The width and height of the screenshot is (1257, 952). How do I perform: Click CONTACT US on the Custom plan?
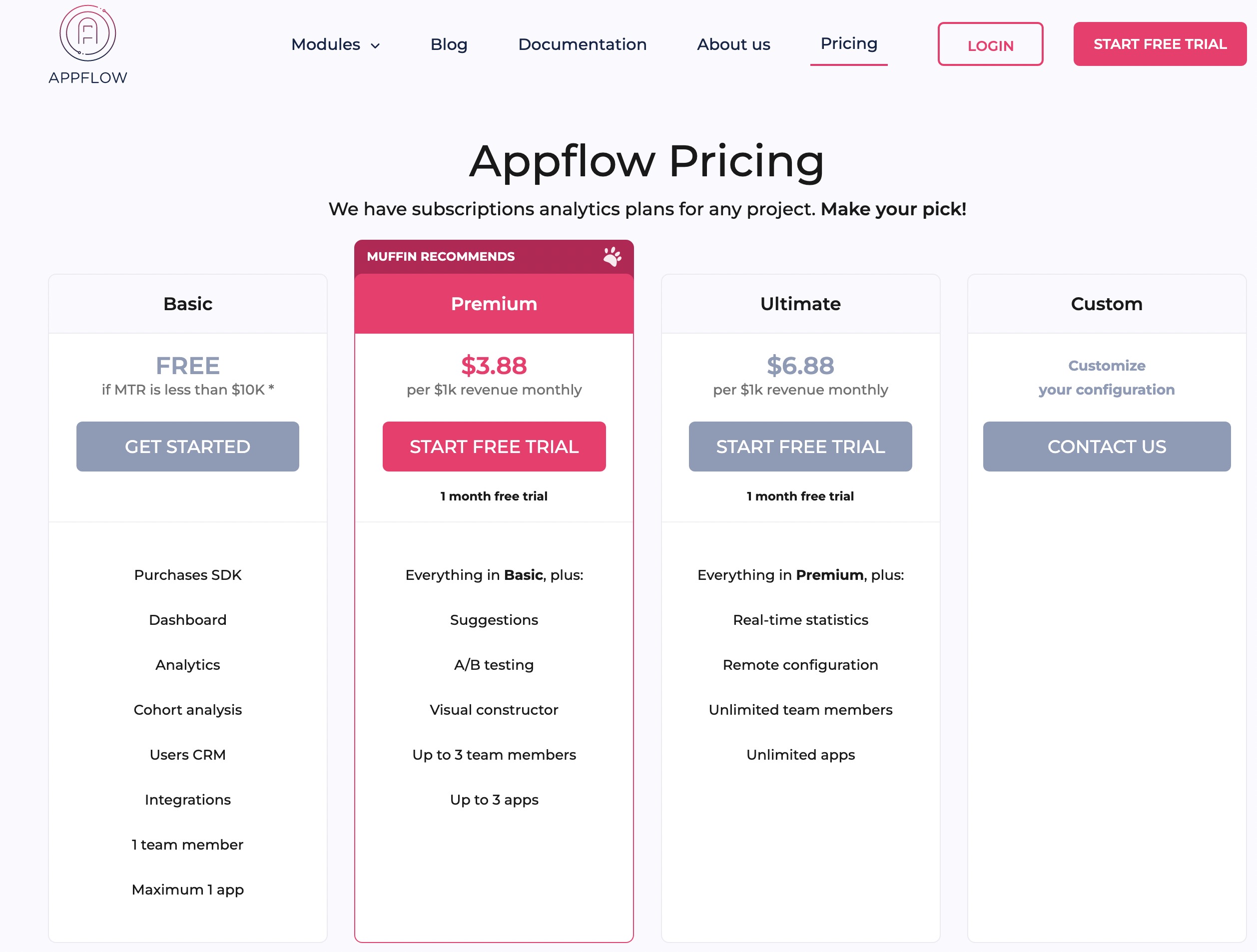[1107, 447]
